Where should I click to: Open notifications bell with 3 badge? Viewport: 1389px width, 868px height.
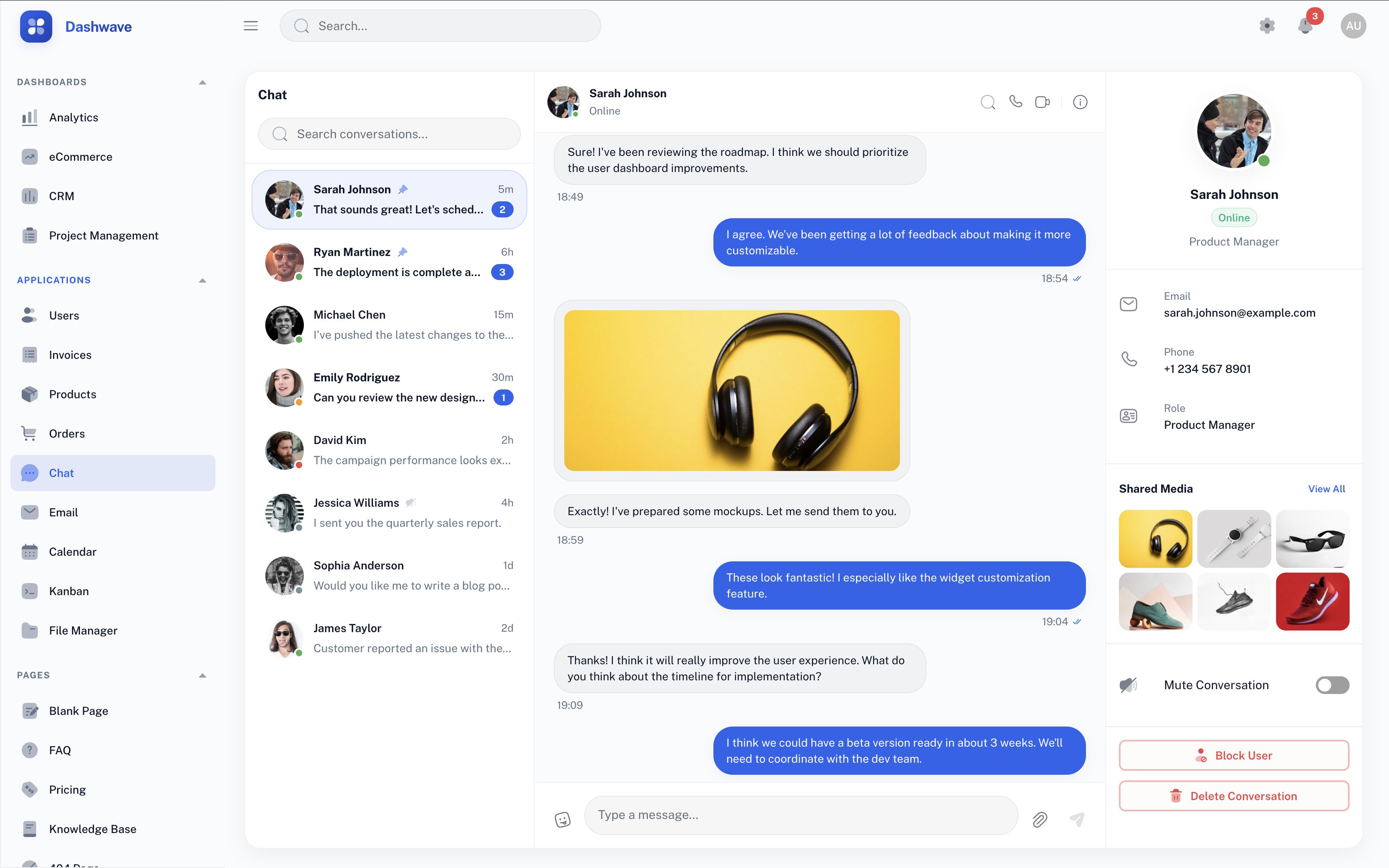coord(1305,26)
